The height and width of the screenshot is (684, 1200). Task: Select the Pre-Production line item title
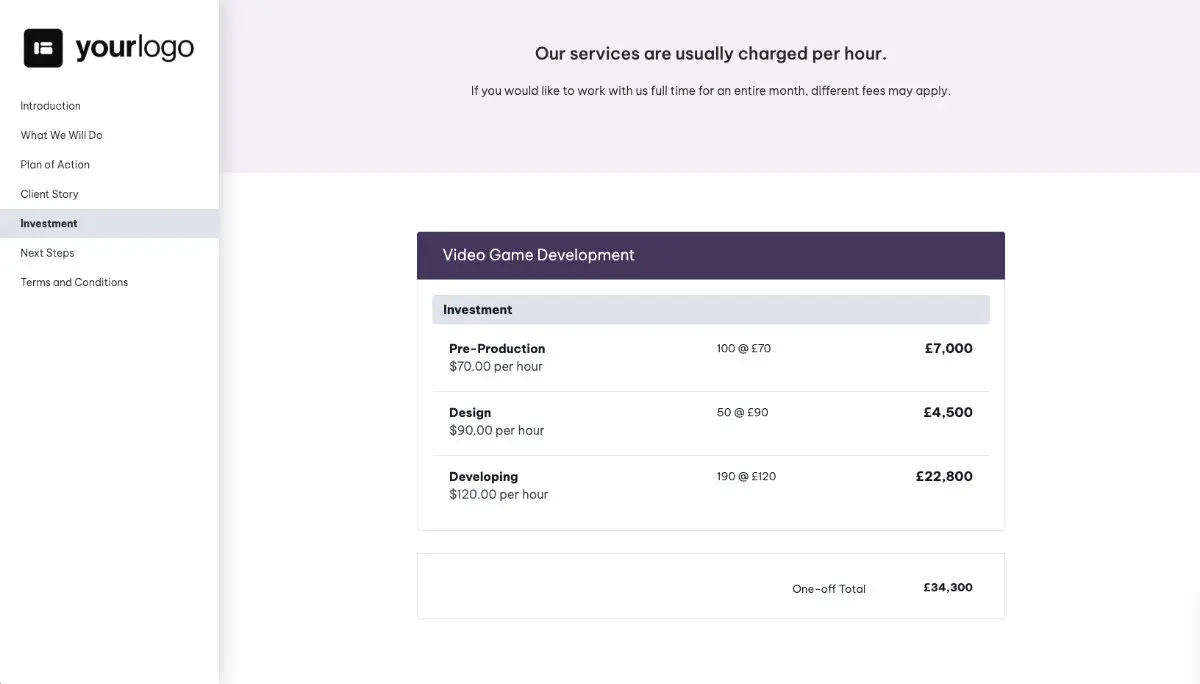[x=497, y=349]
